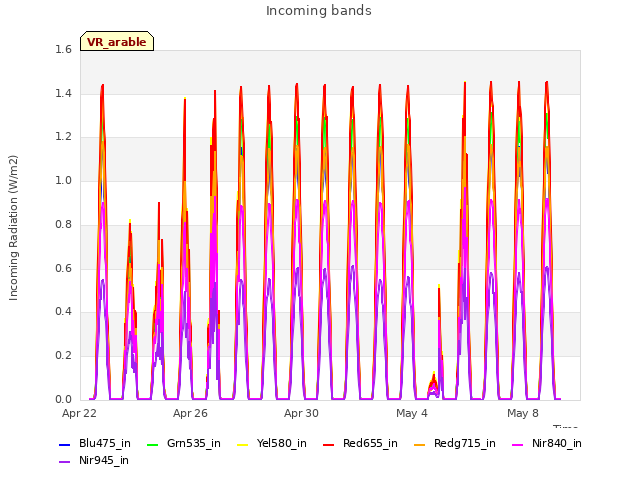Click the 1.2 y-axis tick label
The width and height of the screenshot is (640, 480).
(x=63, y=137)
